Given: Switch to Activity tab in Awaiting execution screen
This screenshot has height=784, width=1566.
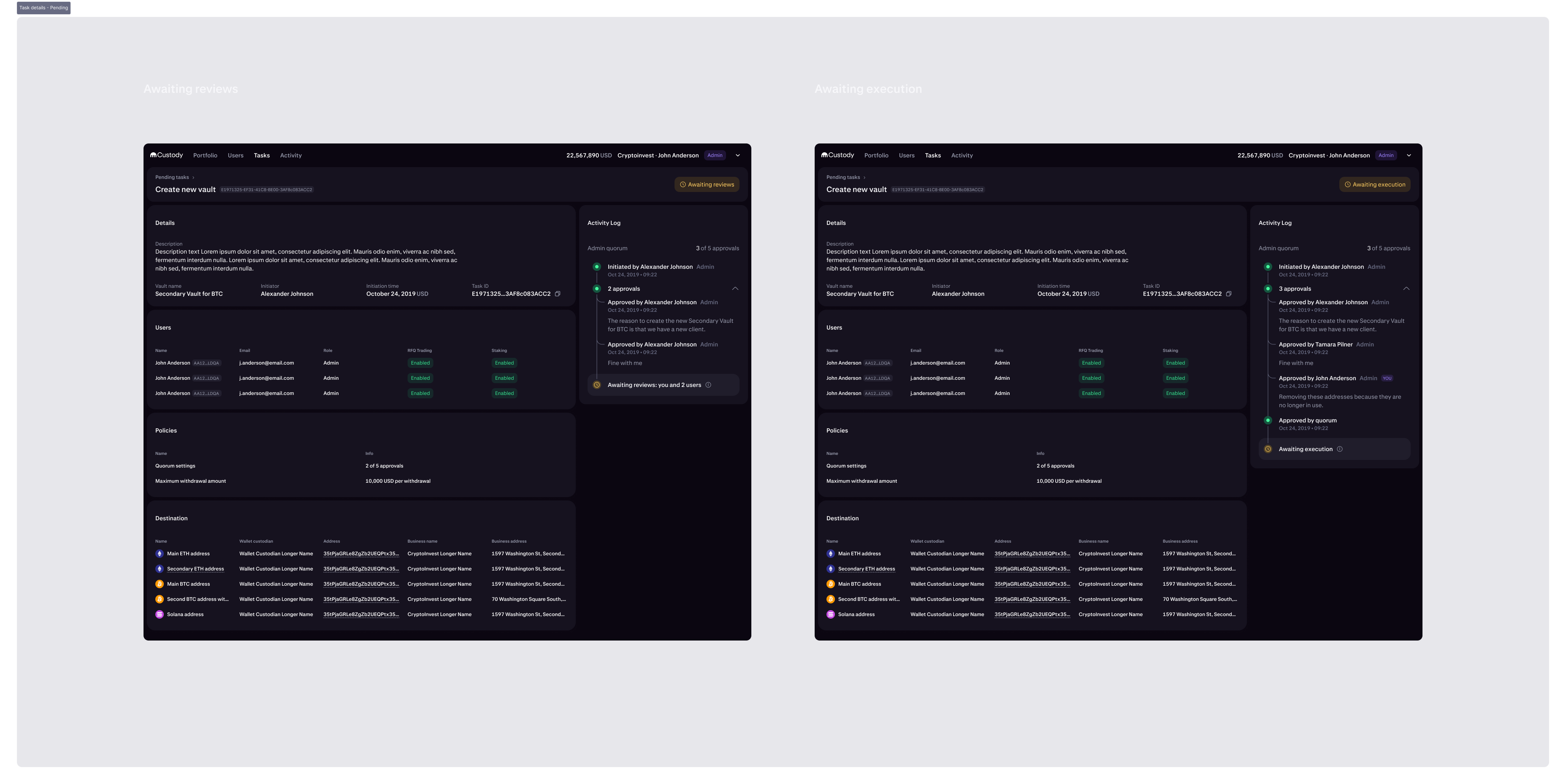Looking at the screenshot, I should click(962, 156).
